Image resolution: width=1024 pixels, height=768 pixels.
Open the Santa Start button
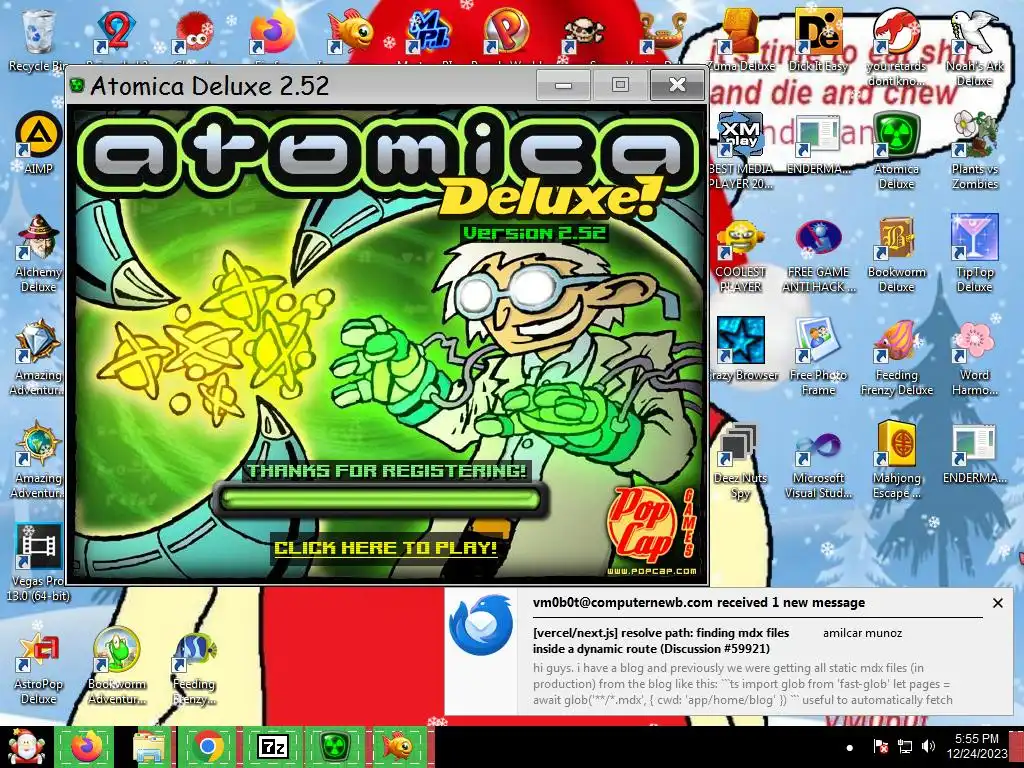(25, 746)
